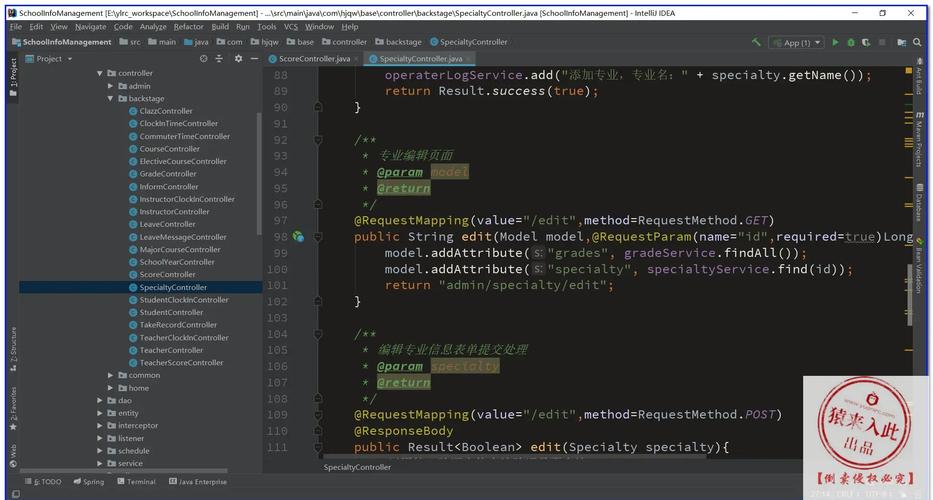
Task: Click ClazzController class icon in tree
Action: click(133, 111)
